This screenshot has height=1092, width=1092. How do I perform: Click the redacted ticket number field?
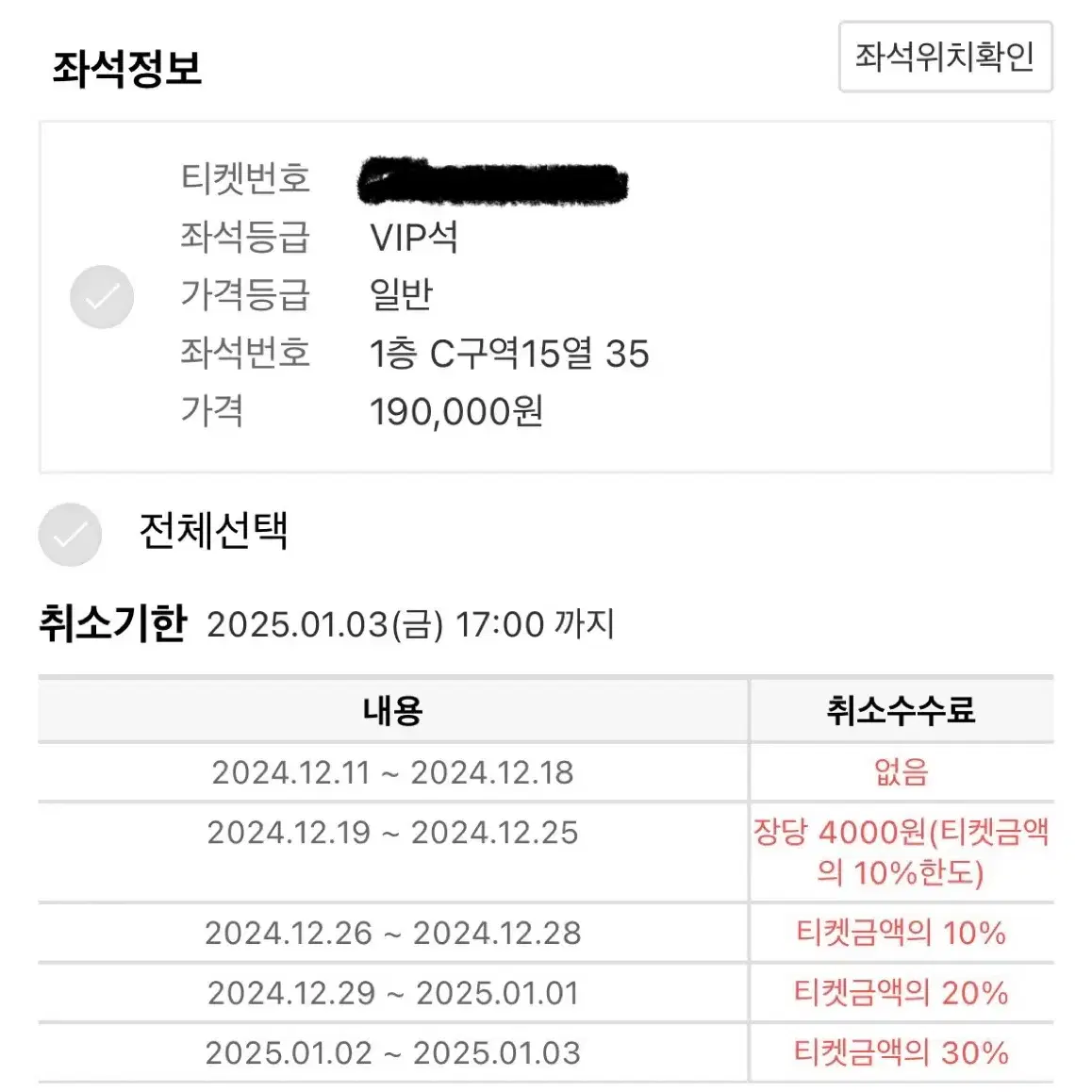click(492, 181)
